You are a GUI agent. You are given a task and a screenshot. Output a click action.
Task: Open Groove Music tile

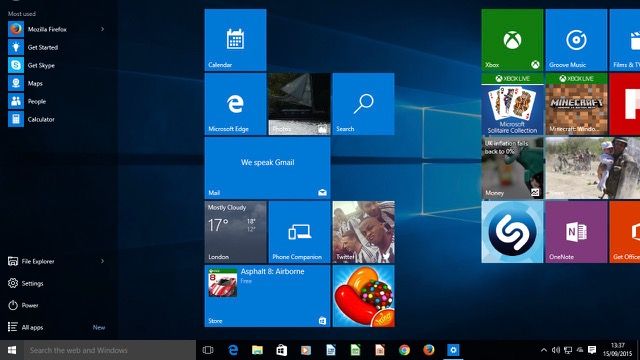576,40
